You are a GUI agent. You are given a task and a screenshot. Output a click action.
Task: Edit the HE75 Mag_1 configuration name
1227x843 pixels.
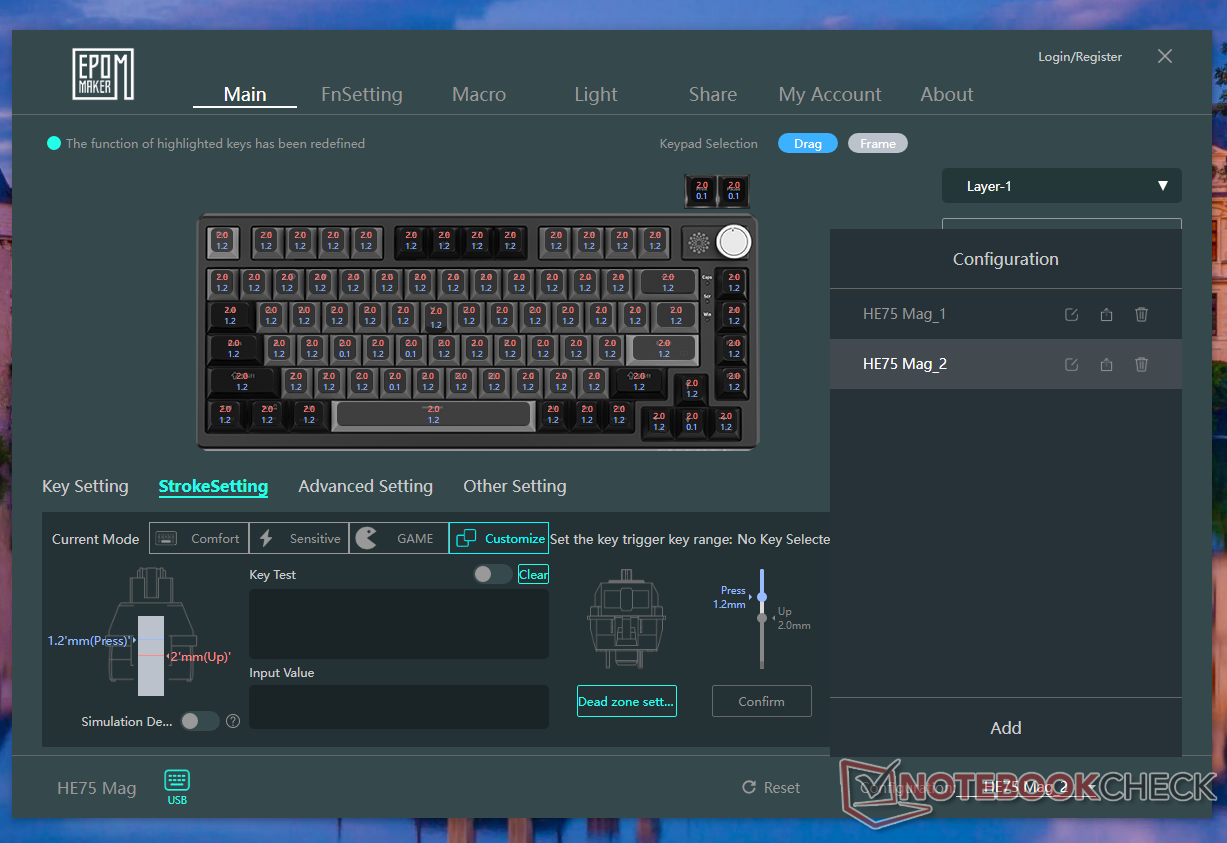[x=1071, y=314]
